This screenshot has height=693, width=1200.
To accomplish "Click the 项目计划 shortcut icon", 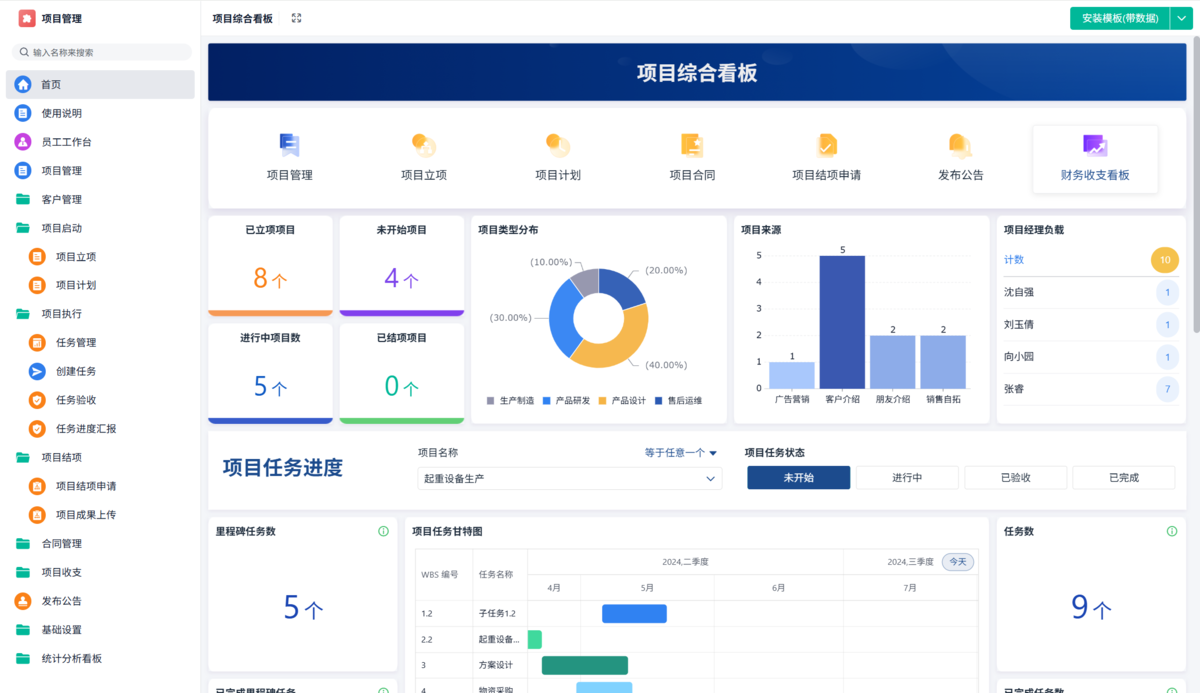I will (x=558, y=146).
